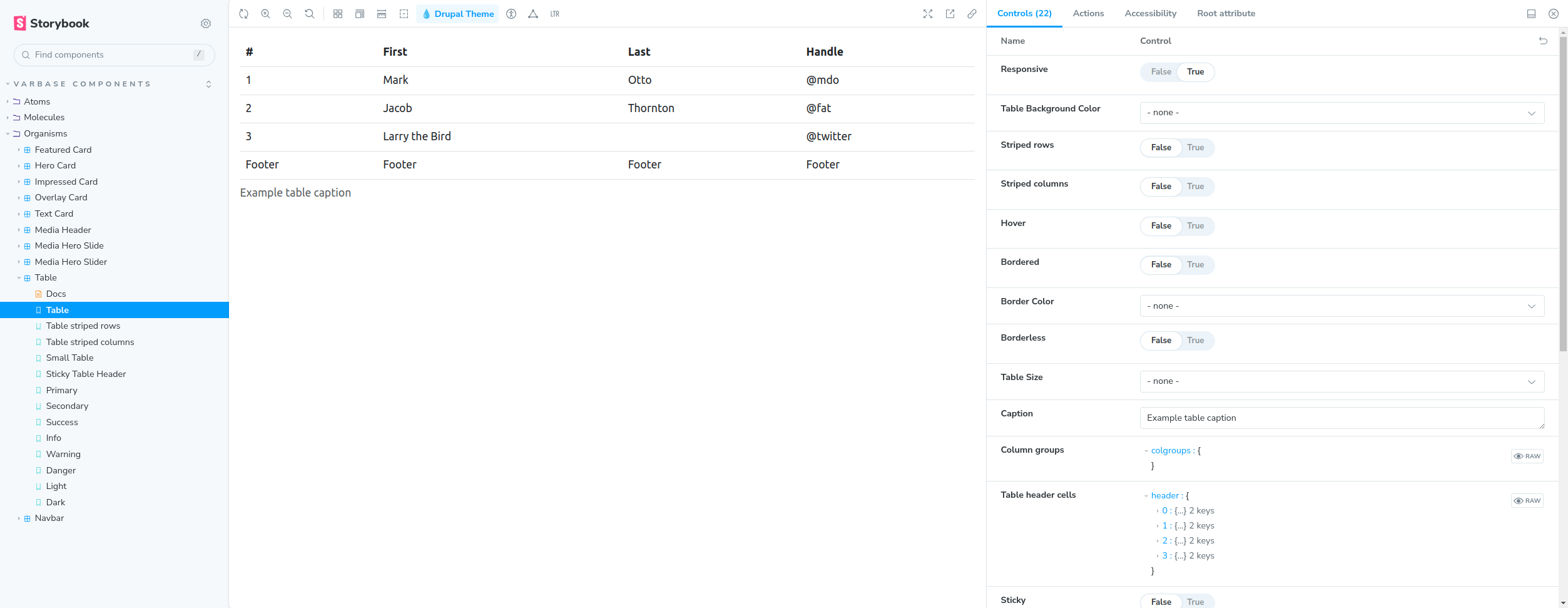Open the Media Hero Slider component
Screen dimensions: 1568x608
pos(71,262)
